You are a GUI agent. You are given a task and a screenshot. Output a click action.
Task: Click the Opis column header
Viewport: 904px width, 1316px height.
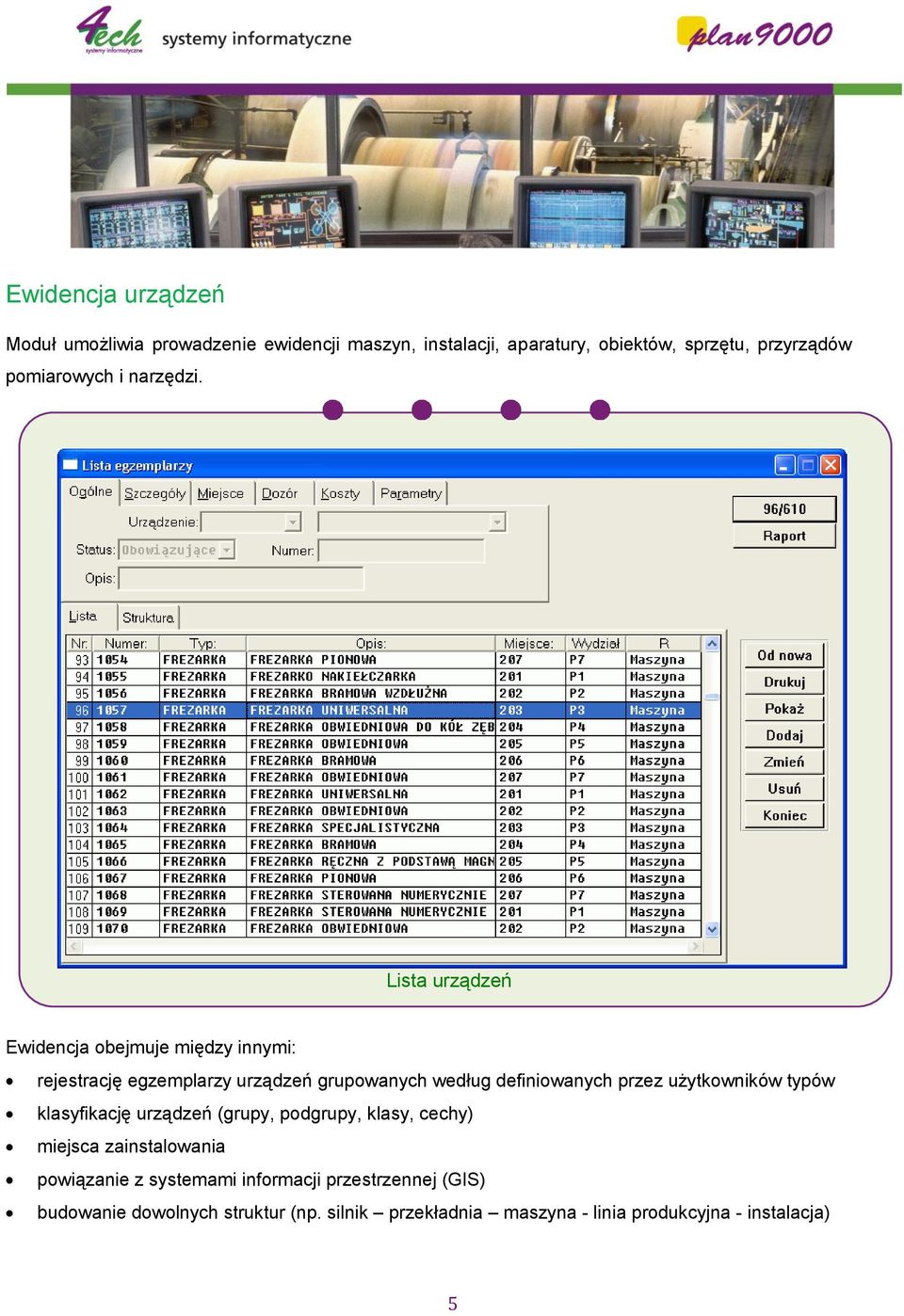(x=371, y=644)
